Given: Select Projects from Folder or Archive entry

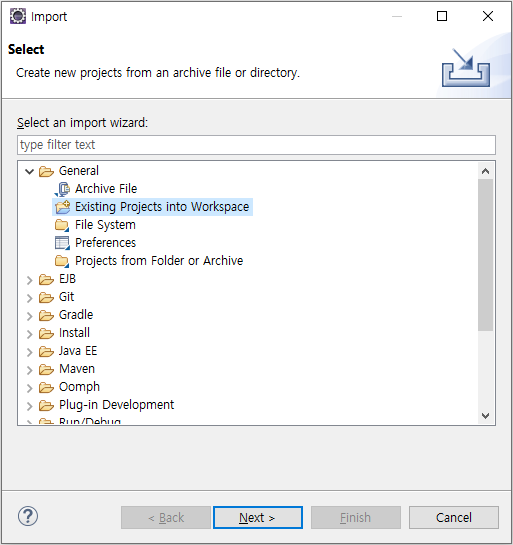Looking at the screenshot, I should tap(159, 261).
